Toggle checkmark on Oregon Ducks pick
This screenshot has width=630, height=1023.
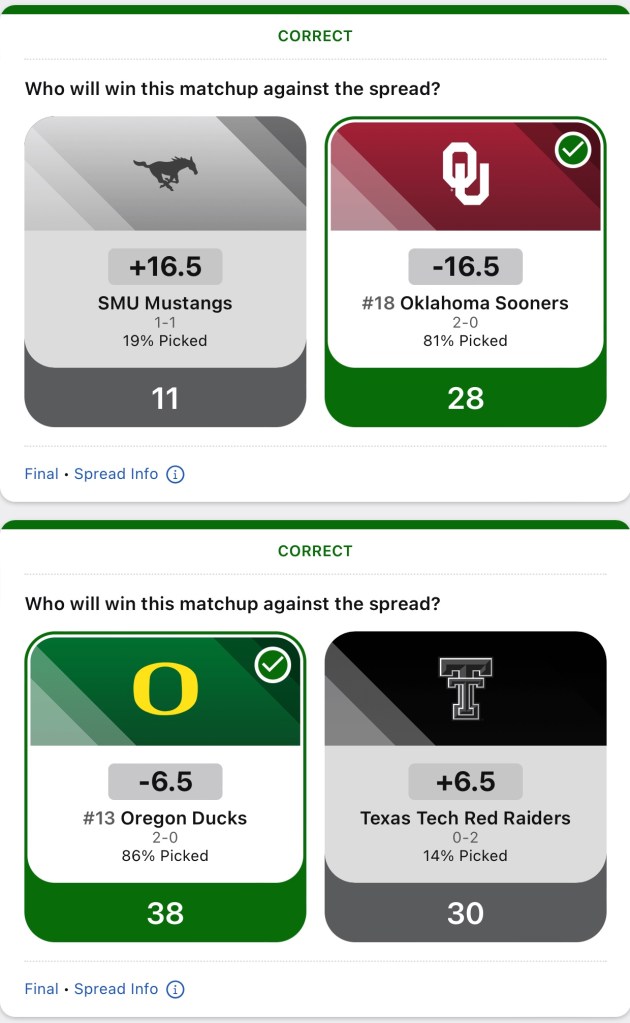pos(272,665)
